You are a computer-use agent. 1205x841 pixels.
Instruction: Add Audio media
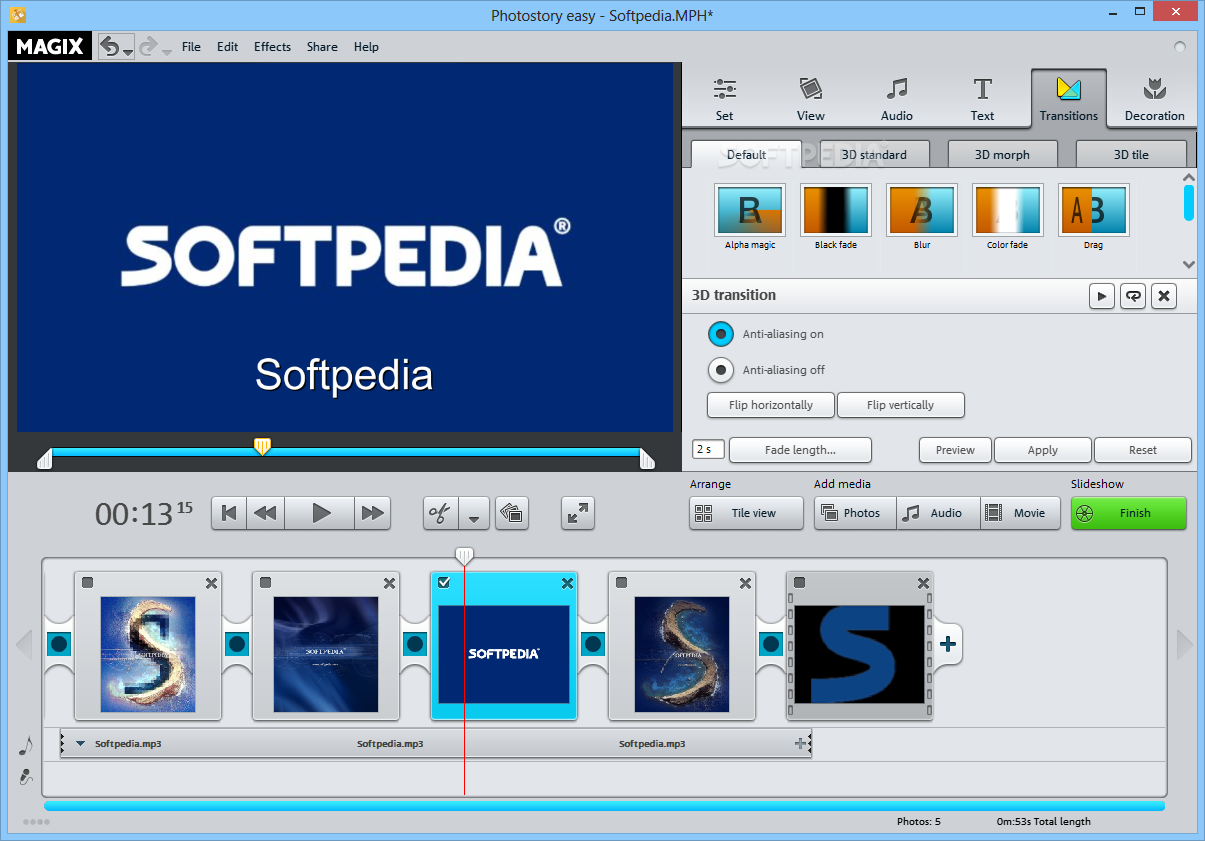coord(938,513)
